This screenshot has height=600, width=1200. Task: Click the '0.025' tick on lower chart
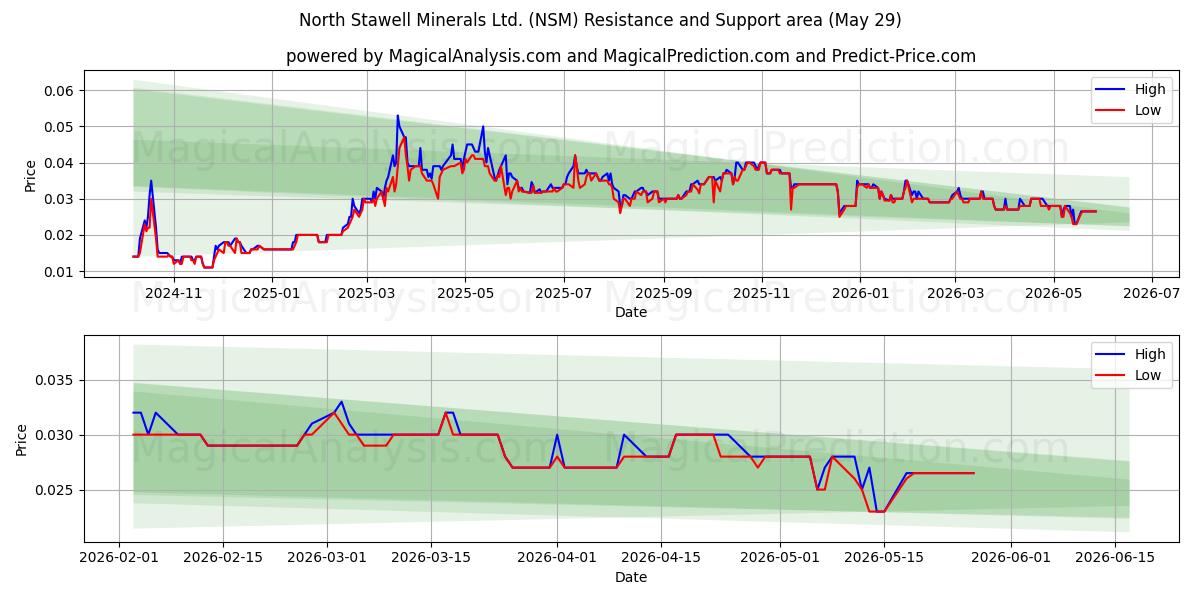point(56,490)
